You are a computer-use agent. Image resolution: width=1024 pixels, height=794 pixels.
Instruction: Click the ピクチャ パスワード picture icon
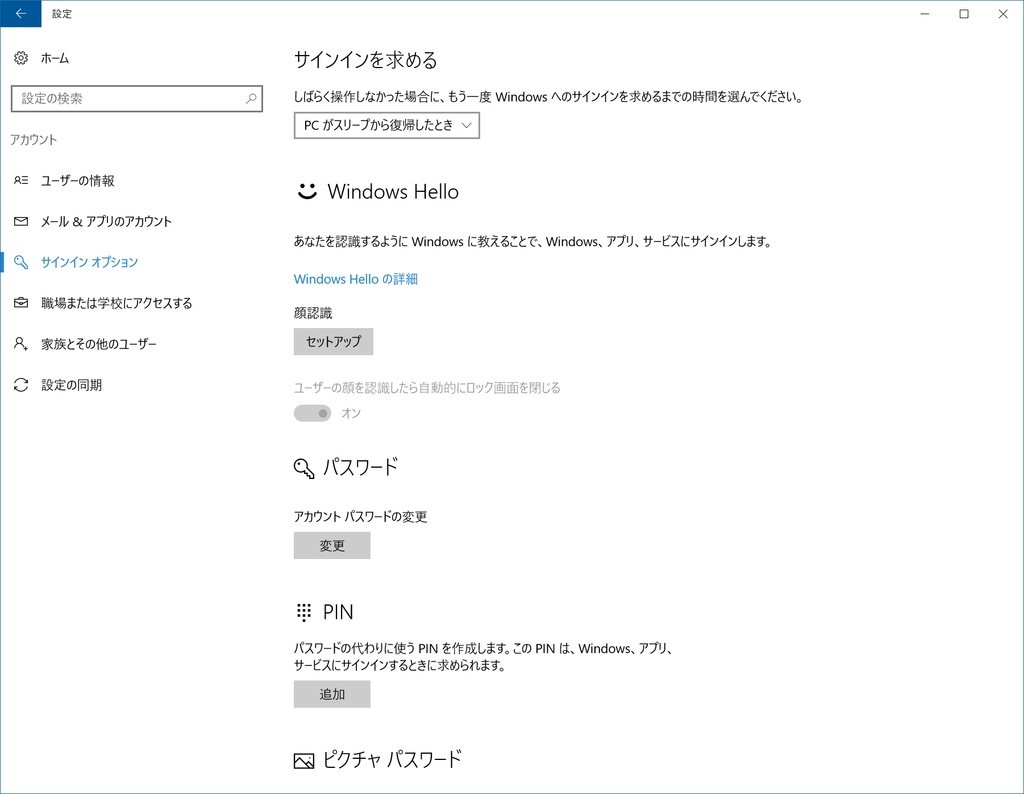[304, 761]
